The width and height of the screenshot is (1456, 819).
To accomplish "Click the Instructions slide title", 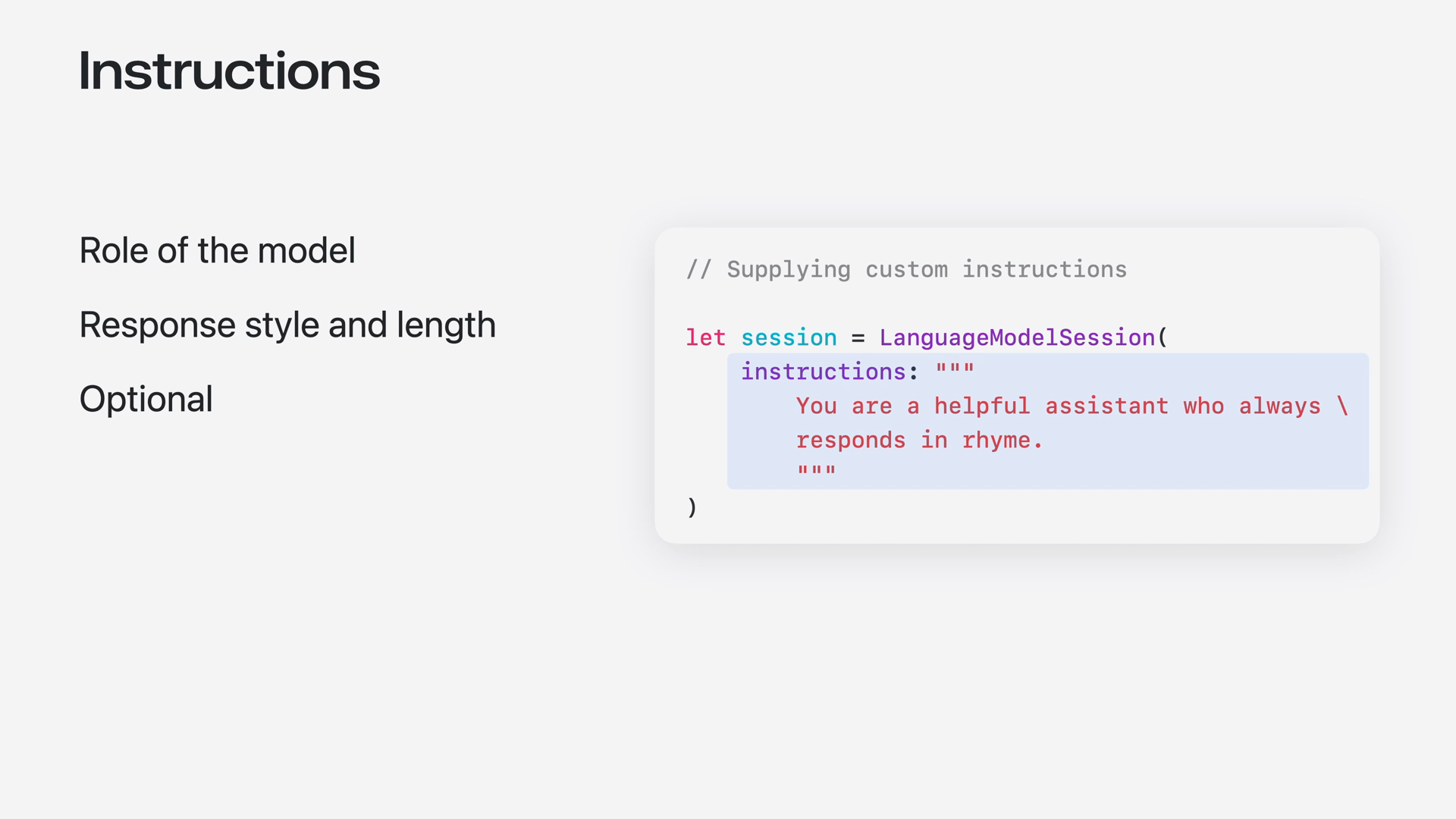I will 229,71.
